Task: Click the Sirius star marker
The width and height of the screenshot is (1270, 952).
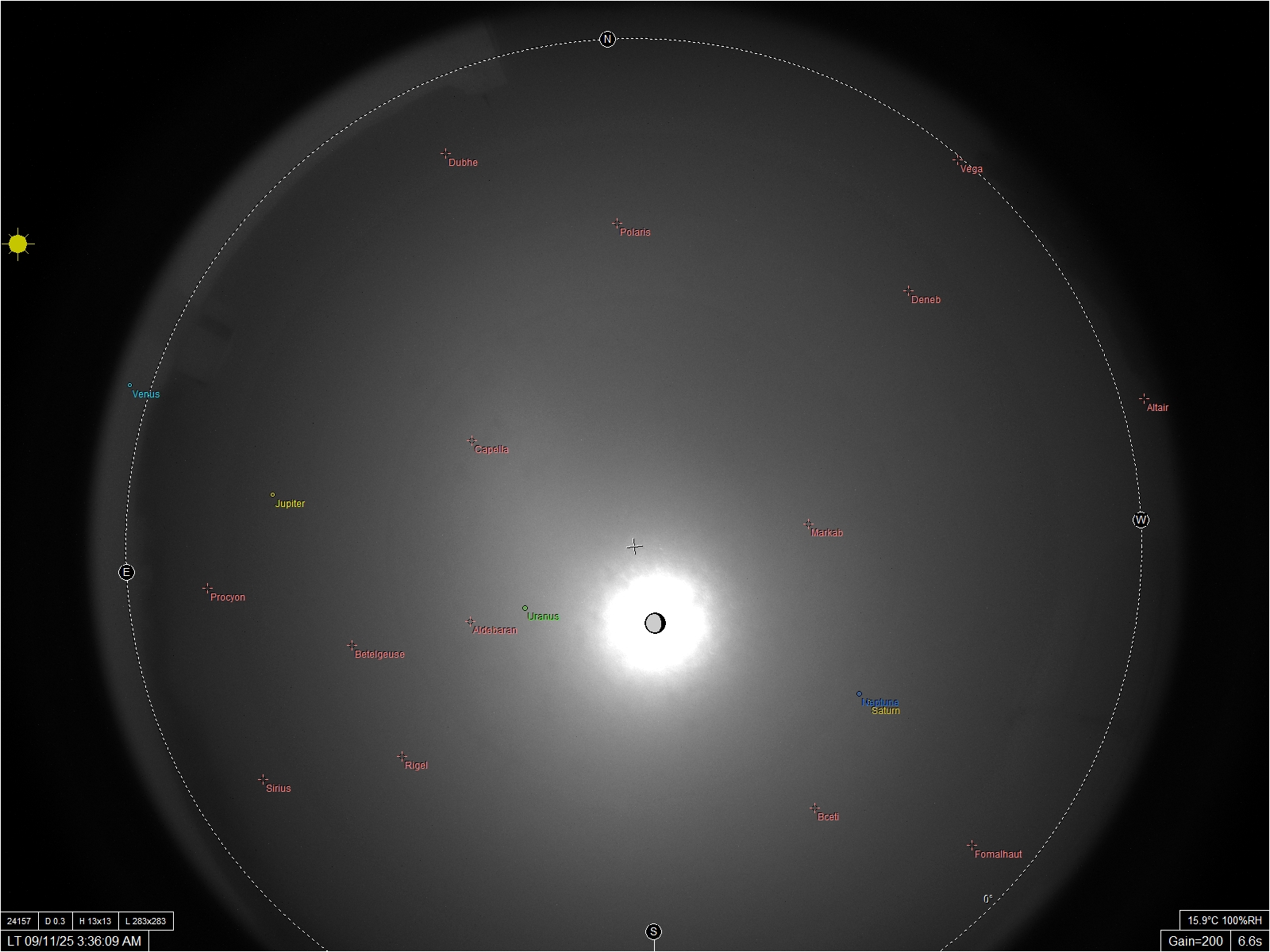Action: pos(263,780)
